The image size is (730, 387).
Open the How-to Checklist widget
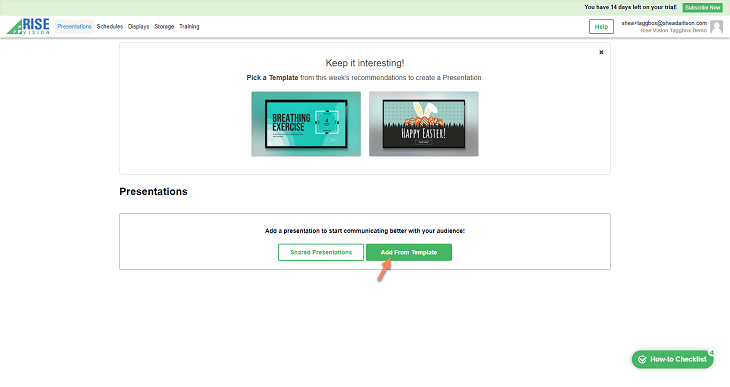point(673,359)
